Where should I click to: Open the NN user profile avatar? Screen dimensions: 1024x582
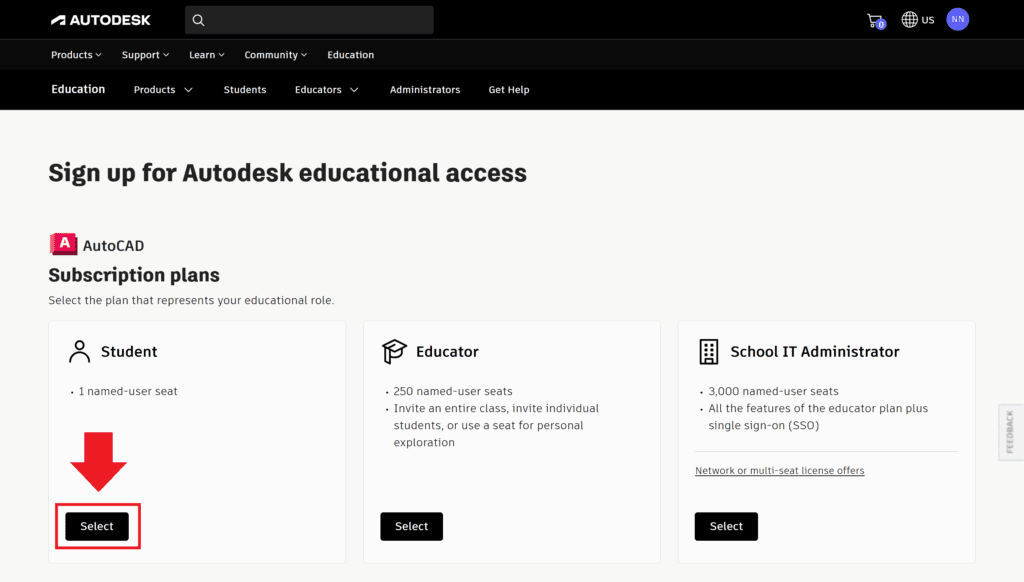pos(958,19)
